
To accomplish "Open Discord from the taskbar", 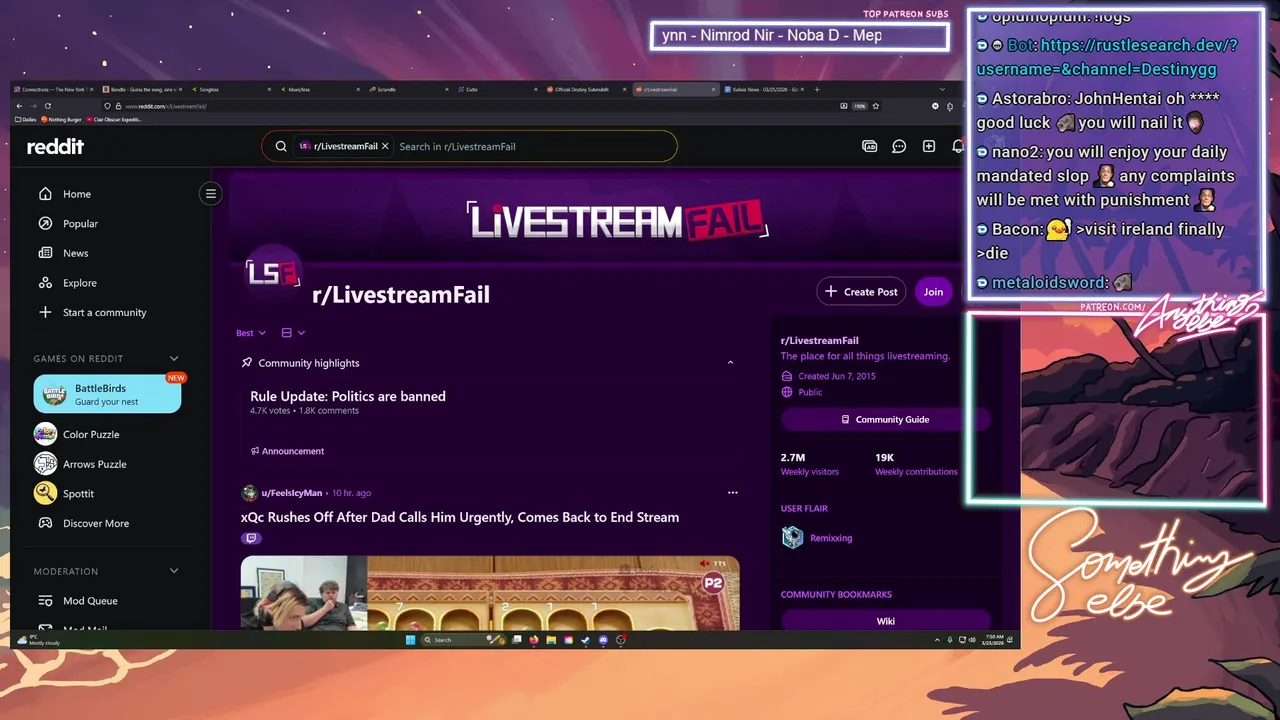I will (x=603, y=640).
